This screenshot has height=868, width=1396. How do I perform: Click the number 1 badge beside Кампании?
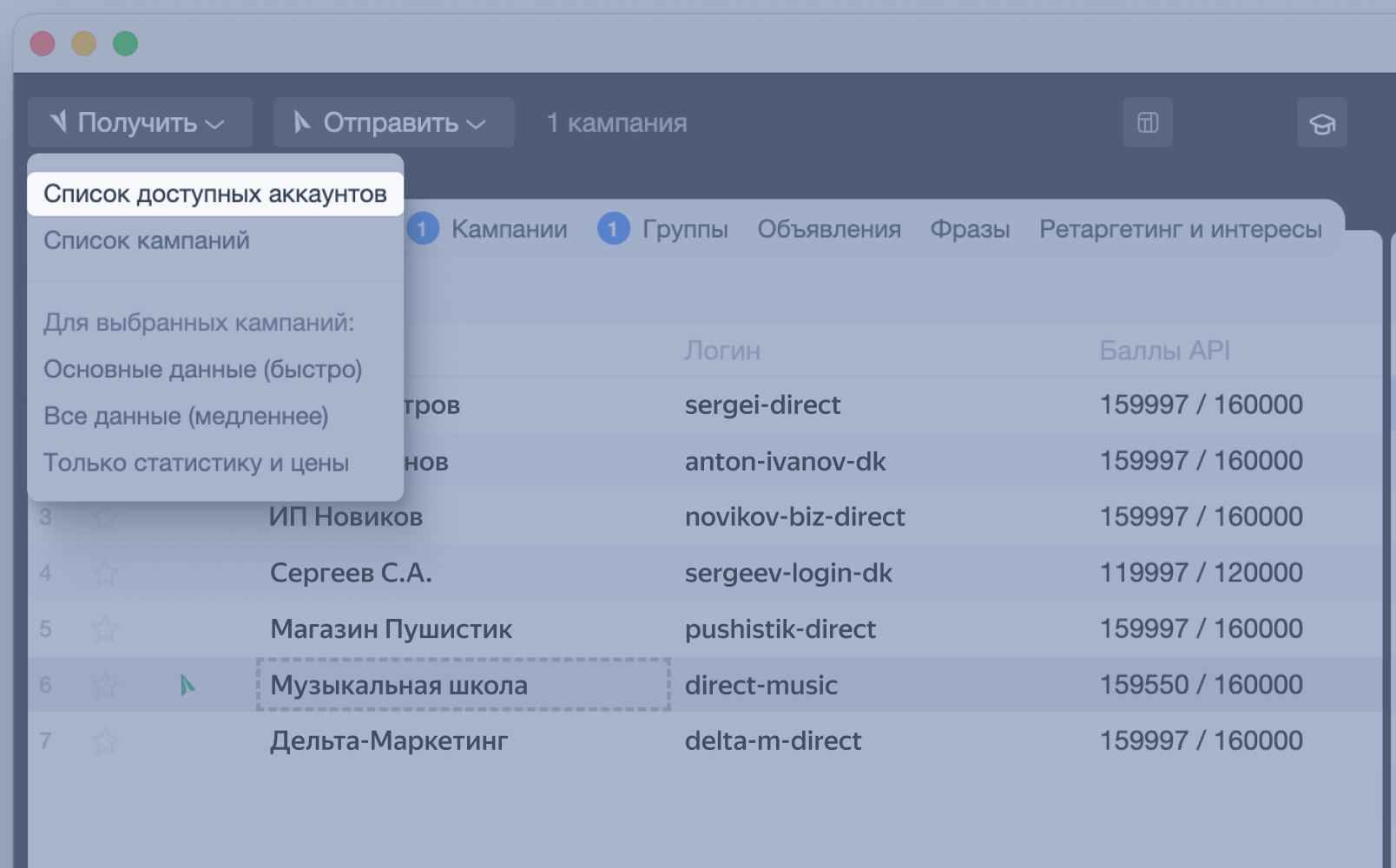[x=423, y=229]
